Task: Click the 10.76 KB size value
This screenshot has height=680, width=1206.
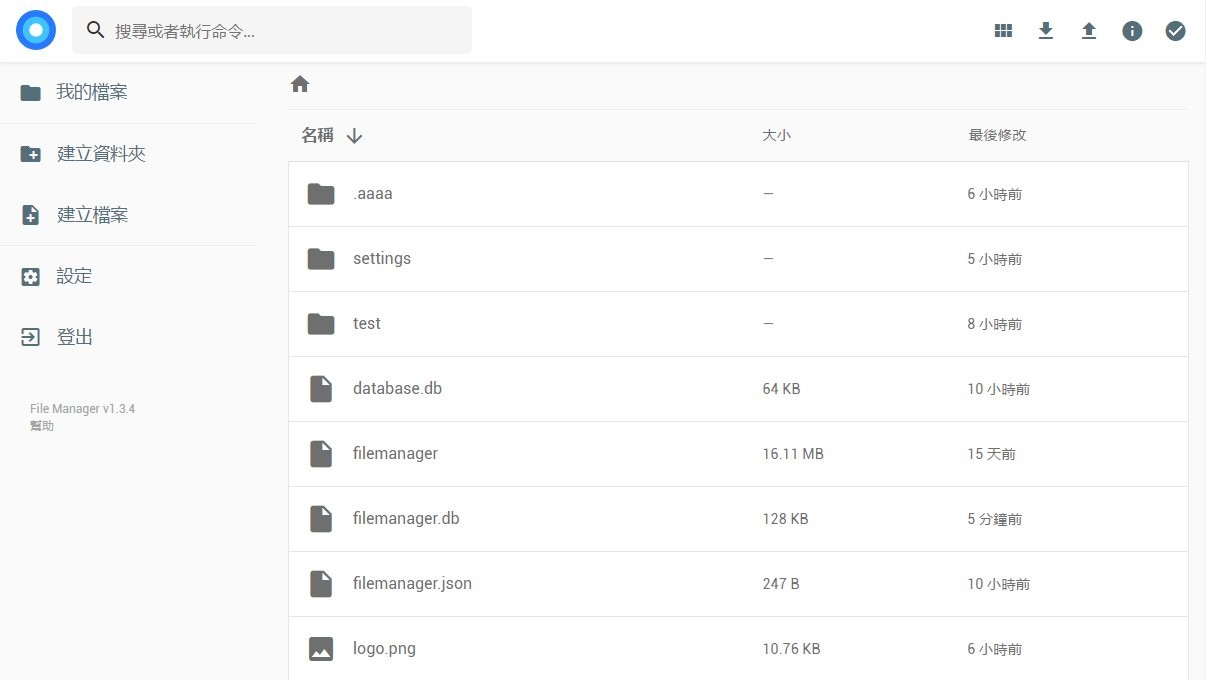Action: [x=791, y=649]
